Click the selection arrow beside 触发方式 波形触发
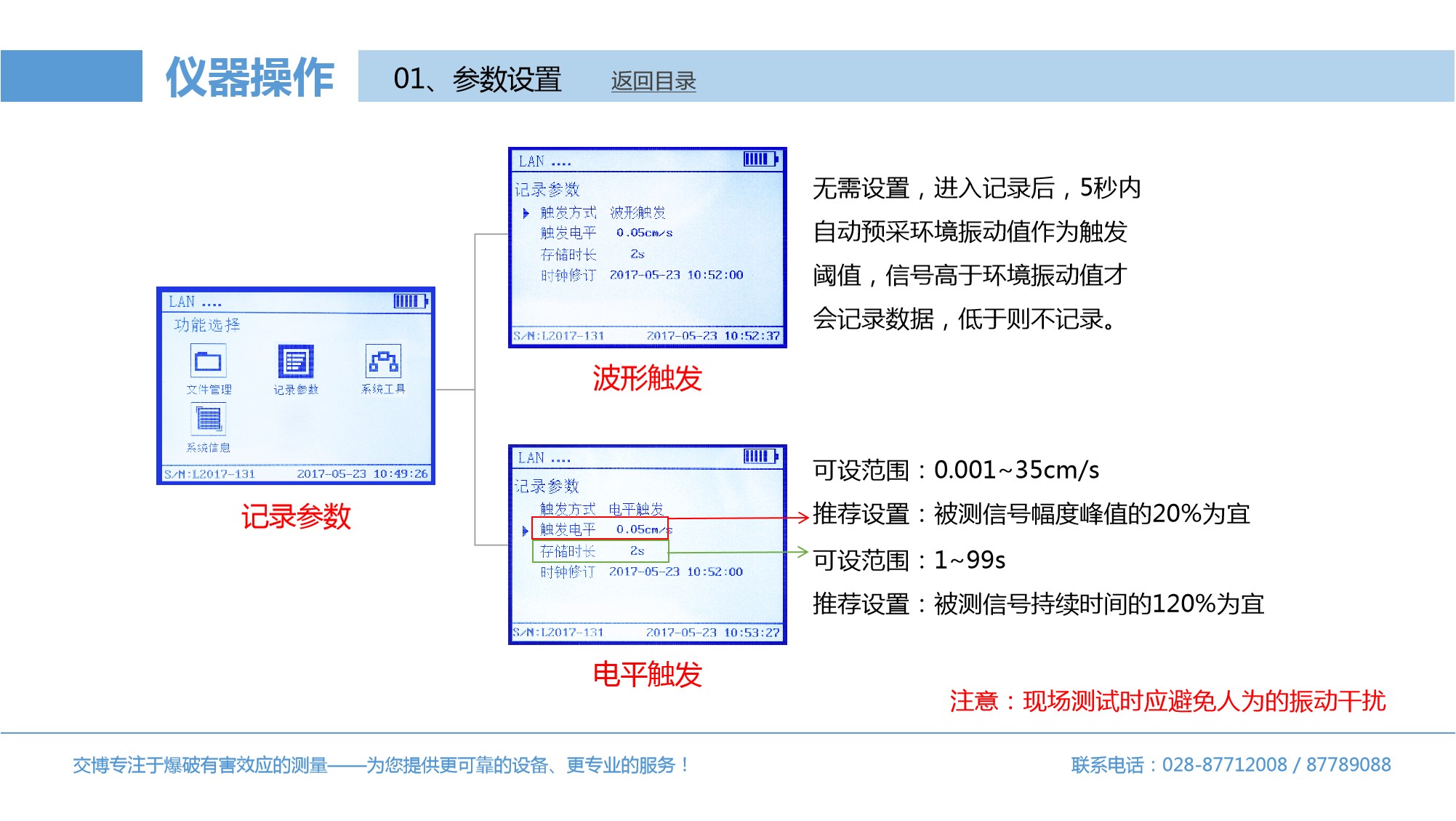1456x821 pixels. 526,213
